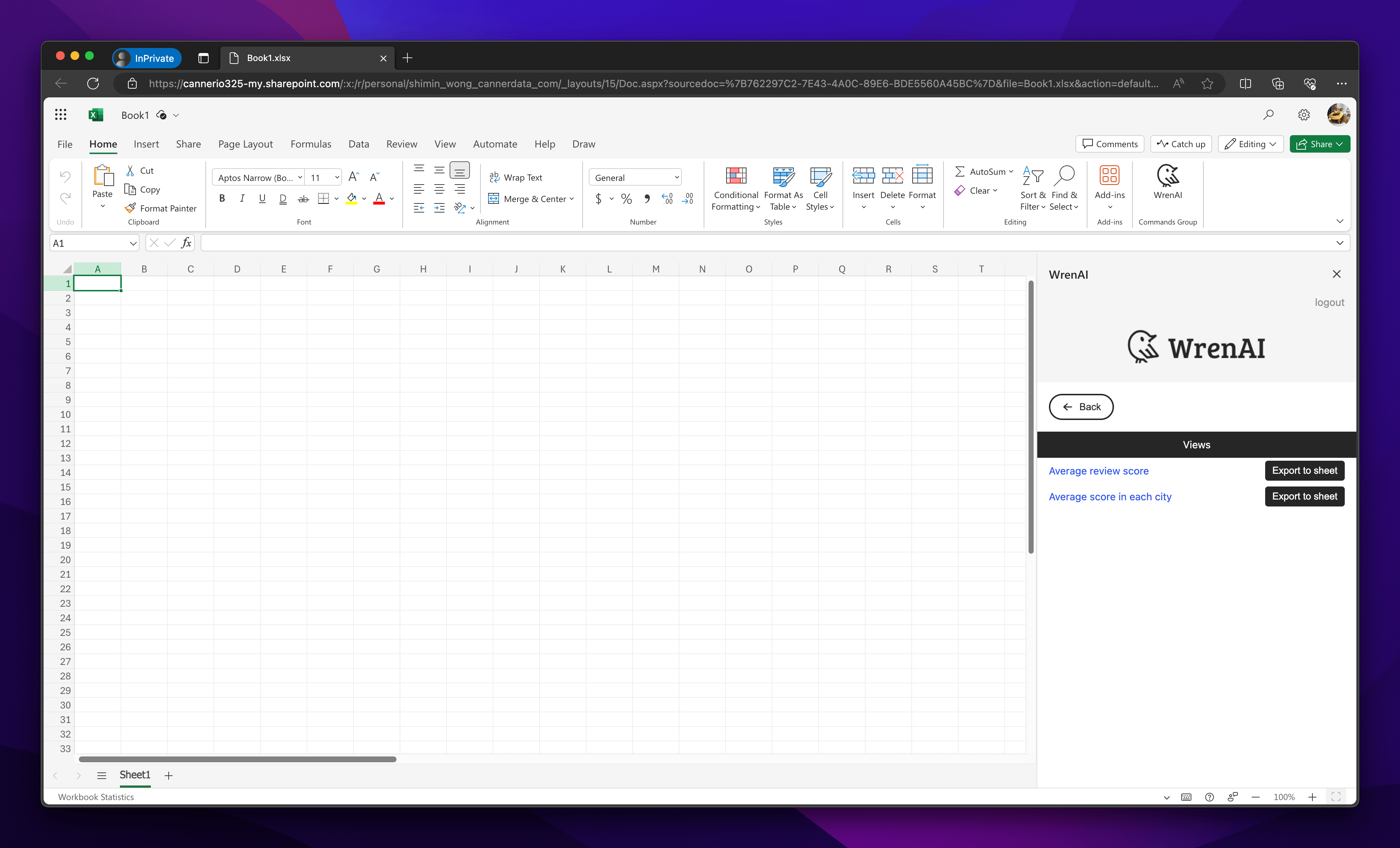Open the font size dropdown
1400x848 pixels.
point(336,177)
